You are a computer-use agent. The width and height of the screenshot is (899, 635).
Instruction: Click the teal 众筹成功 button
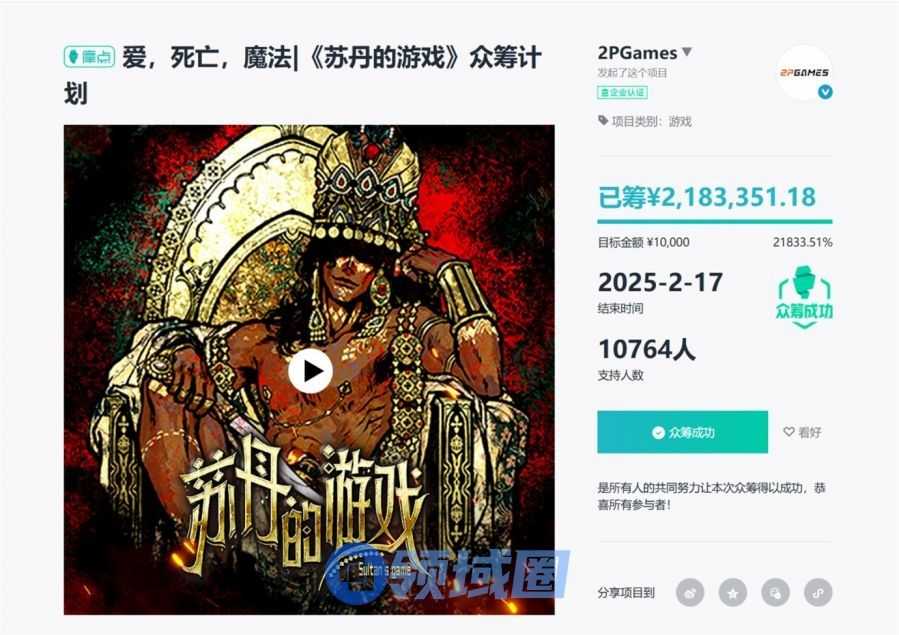[682, 432]
